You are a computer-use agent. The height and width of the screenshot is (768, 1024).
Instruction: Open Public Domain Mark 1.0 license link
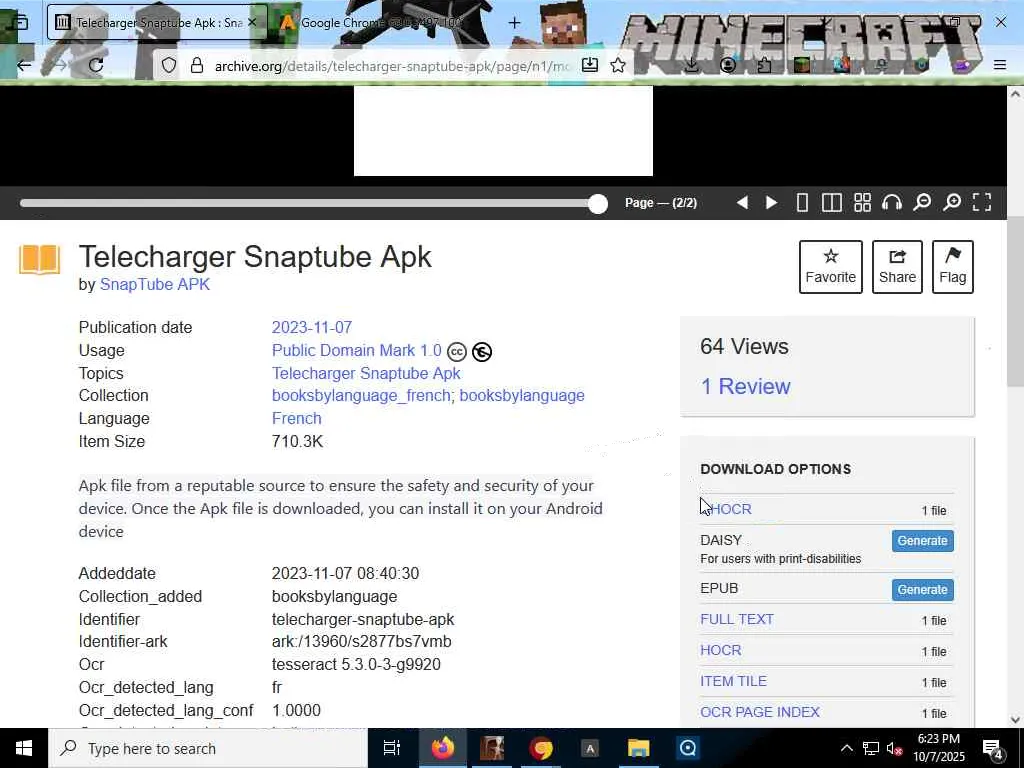(x=357, y=351)
